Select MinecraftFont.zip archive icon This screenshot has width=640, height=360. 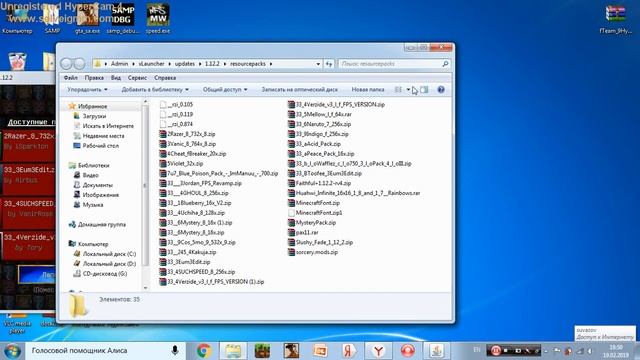[x=291, y=203]
